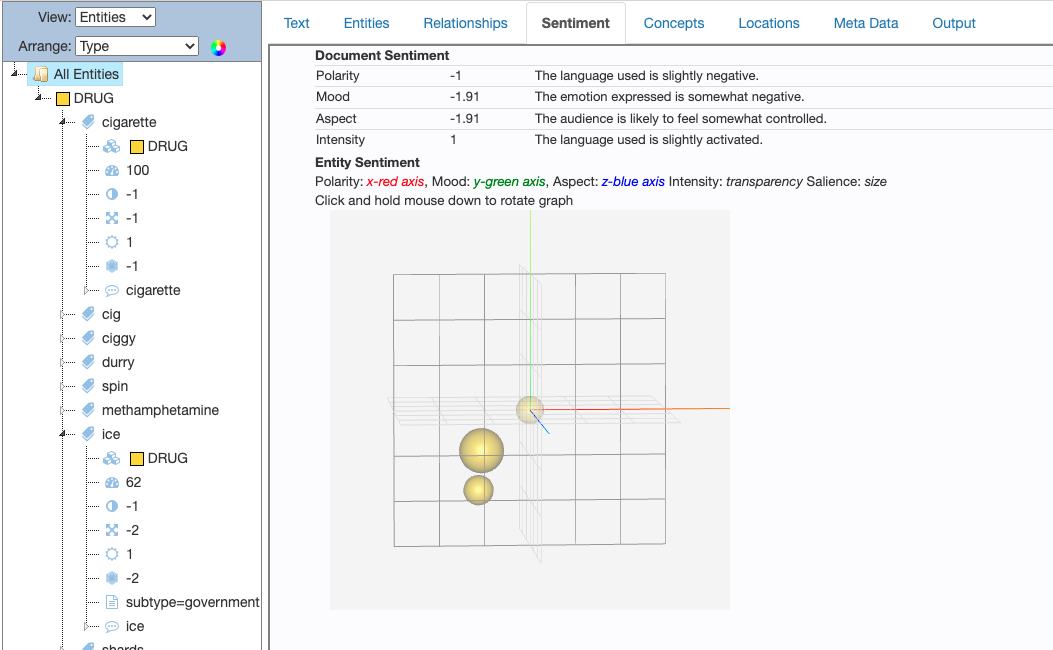The image size is (1053, 650).
Task: Click the gauge icon next to 62
Action: pos(112,482)
